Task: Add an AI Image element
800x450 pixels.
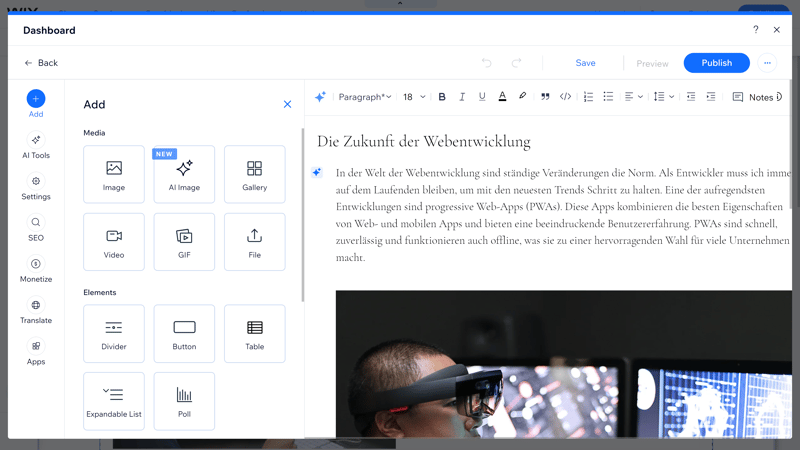Action: [184, 174]
